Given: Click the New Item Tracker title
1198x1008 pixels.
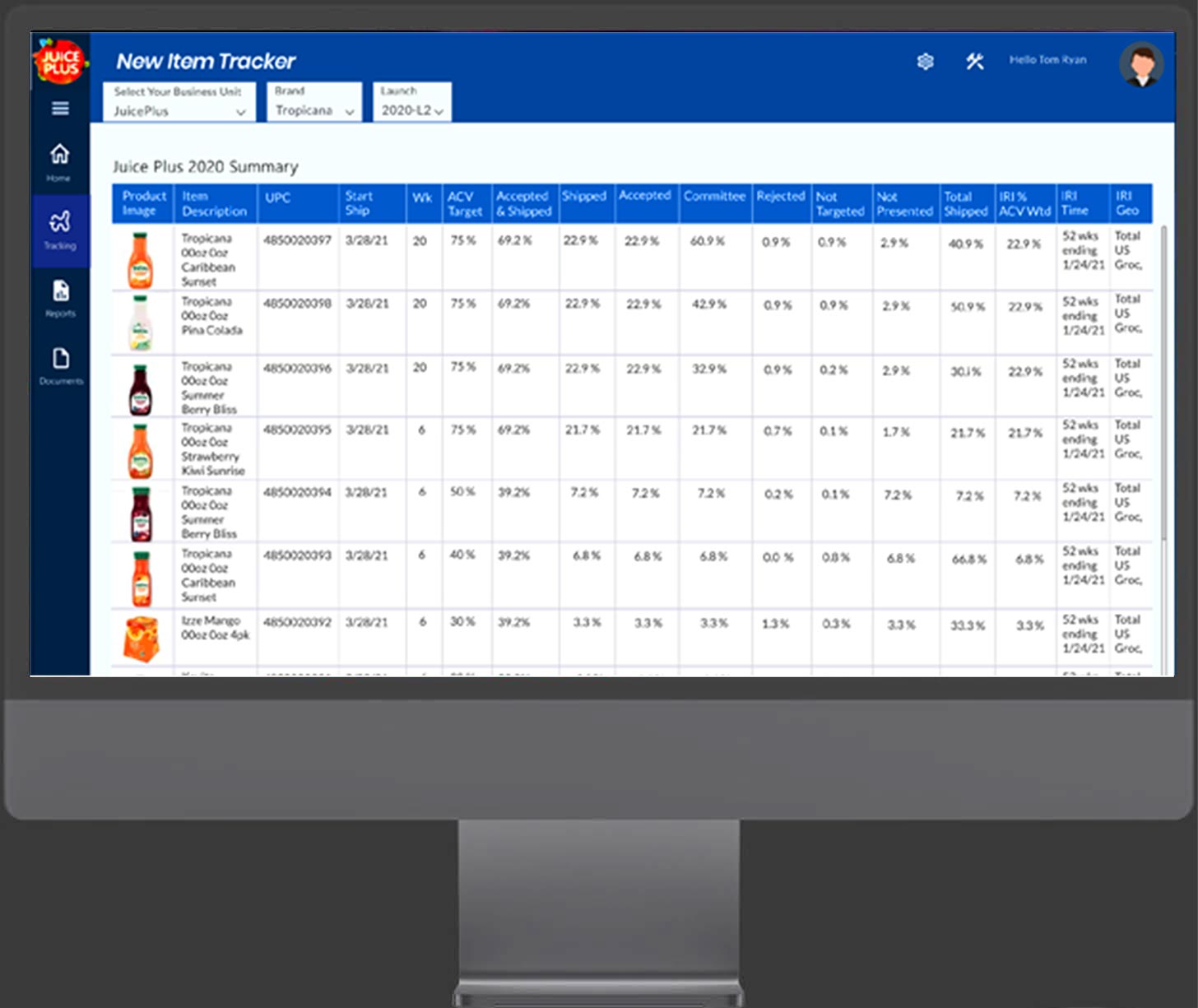Looking at the screenshot, I should coord(206,61).
